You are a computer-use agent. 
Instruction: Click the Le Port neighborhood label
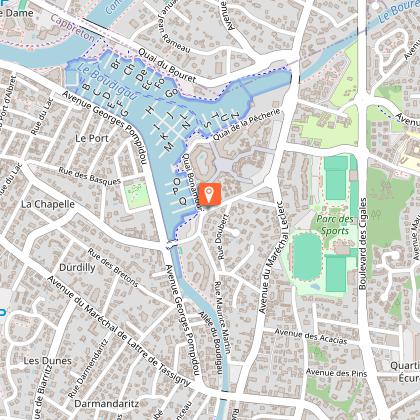(x=92, y=138)
